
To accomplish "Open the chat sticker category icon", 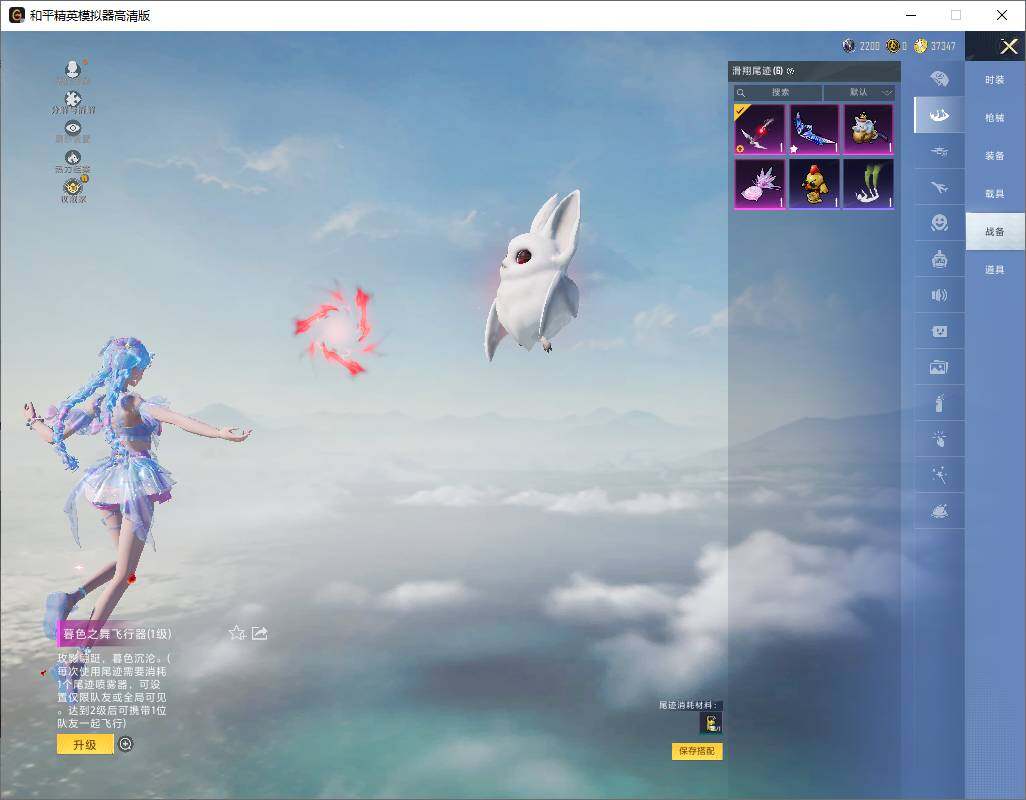I will tap(940, 331).
